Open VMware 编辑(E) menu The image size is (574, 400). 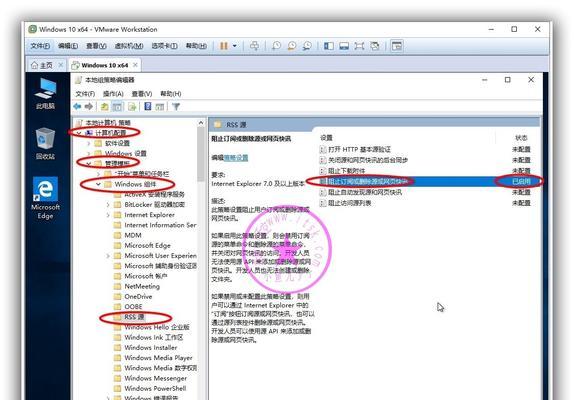coord(68,46)
